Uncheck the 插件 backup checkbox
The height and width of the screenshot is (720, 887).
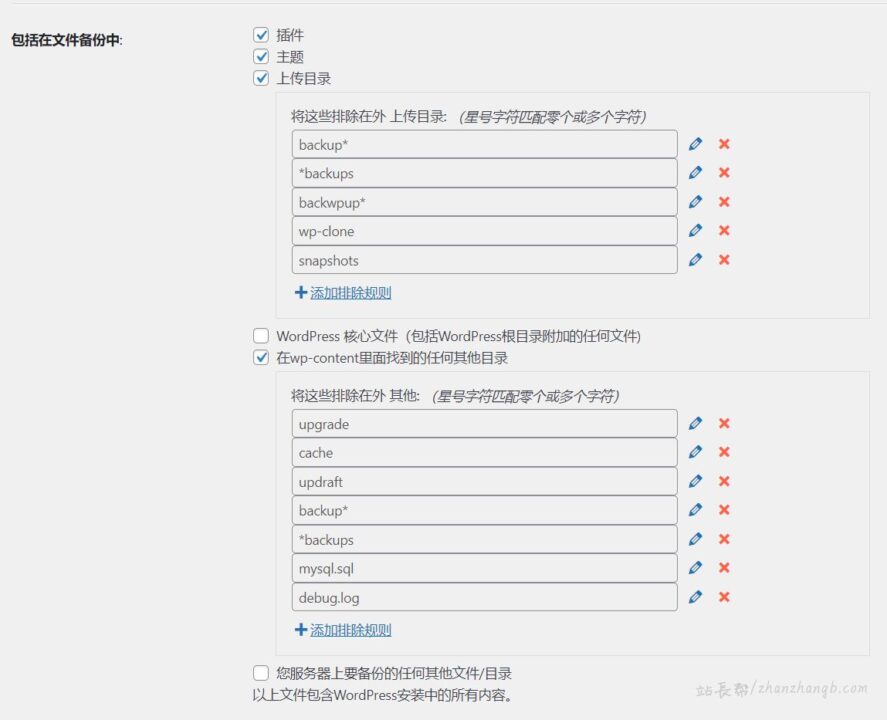[261, 34]
